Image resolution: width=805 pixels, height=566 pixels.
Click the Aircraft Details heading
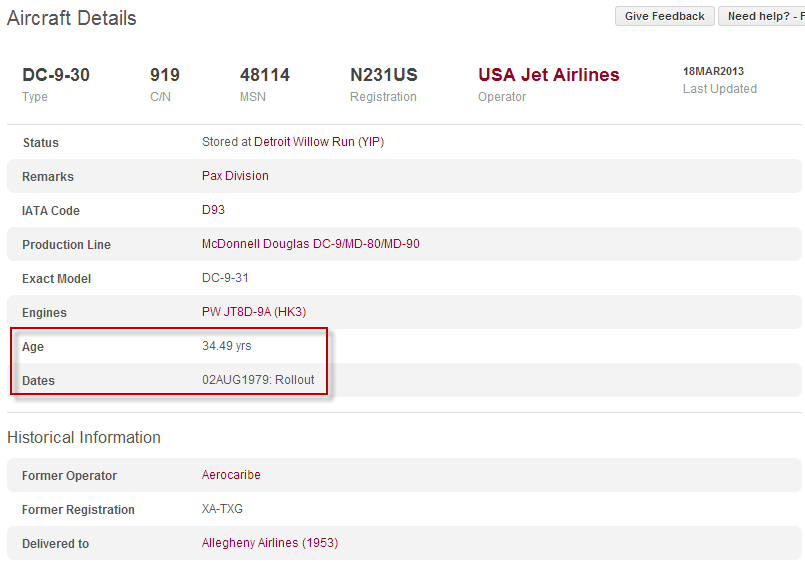[x=72, y=18]
